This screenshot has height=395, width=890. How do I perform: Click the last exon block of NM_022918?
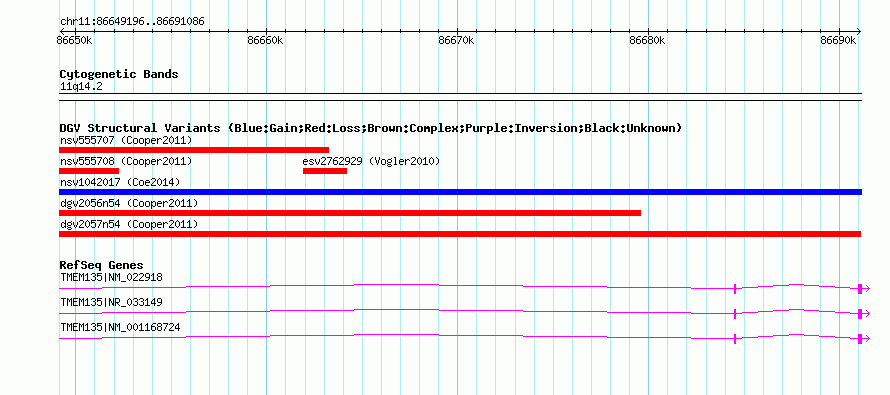(x=860, y=288)
